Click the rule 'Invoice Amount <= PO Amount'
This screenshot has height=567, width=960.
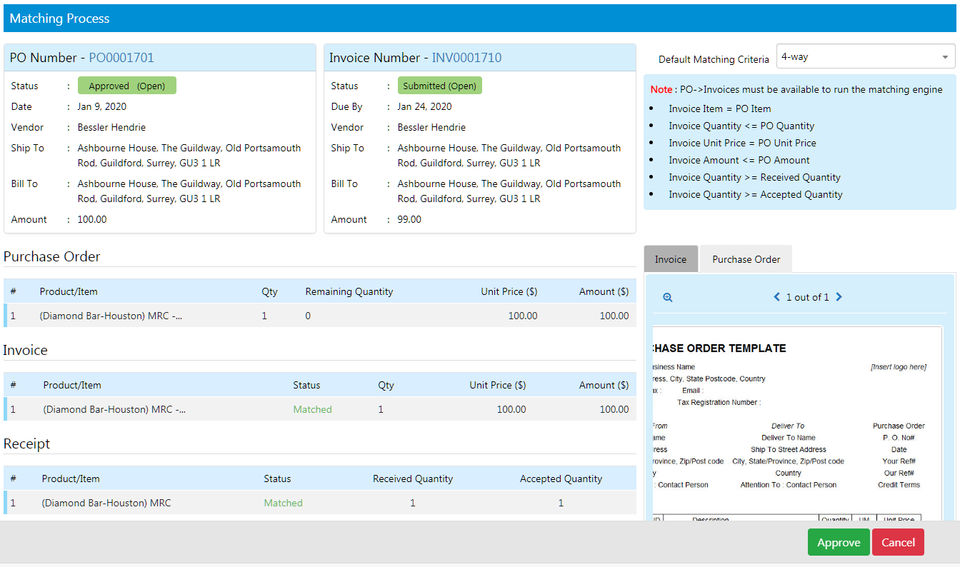click(x=739, y=160)
